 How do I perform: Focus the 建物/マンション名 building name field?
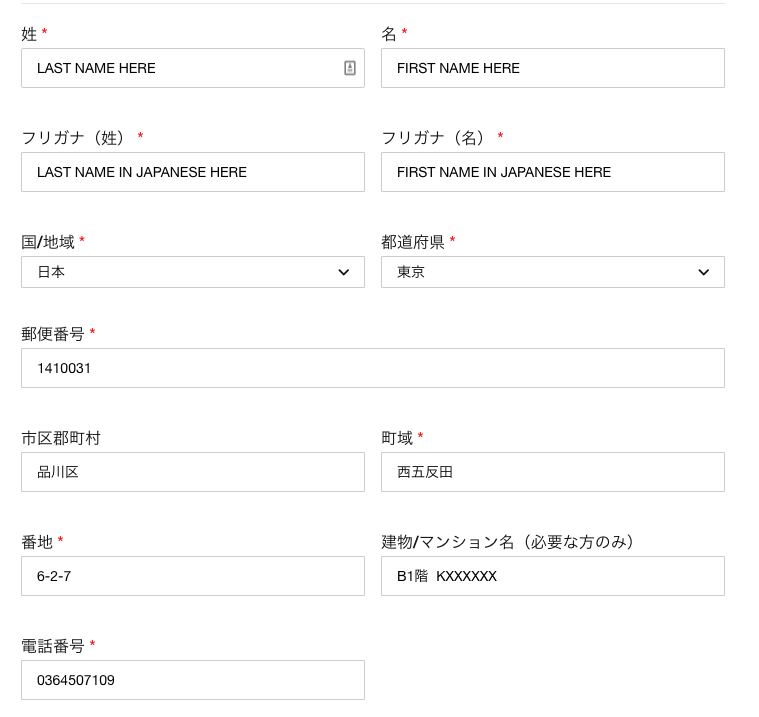[553, 576]
